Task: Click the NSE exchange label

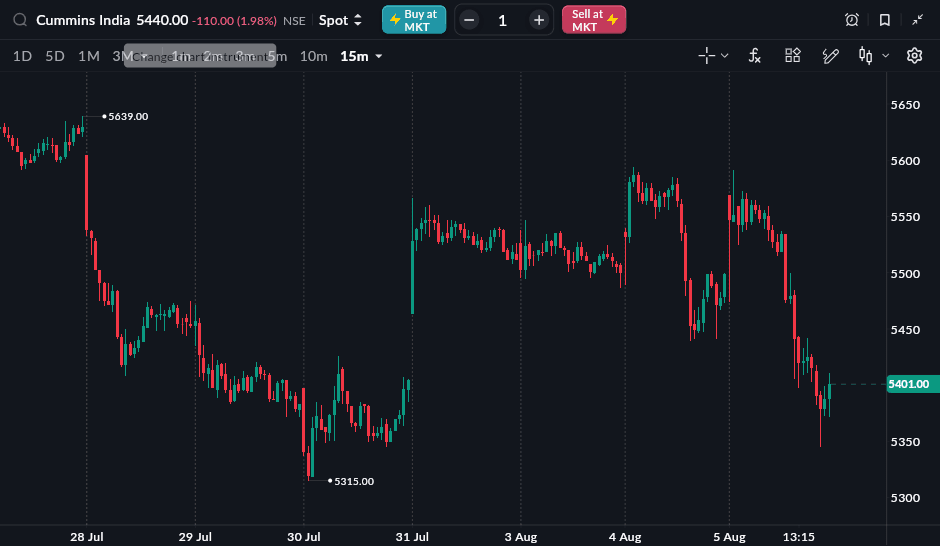Action: point(294,21)
